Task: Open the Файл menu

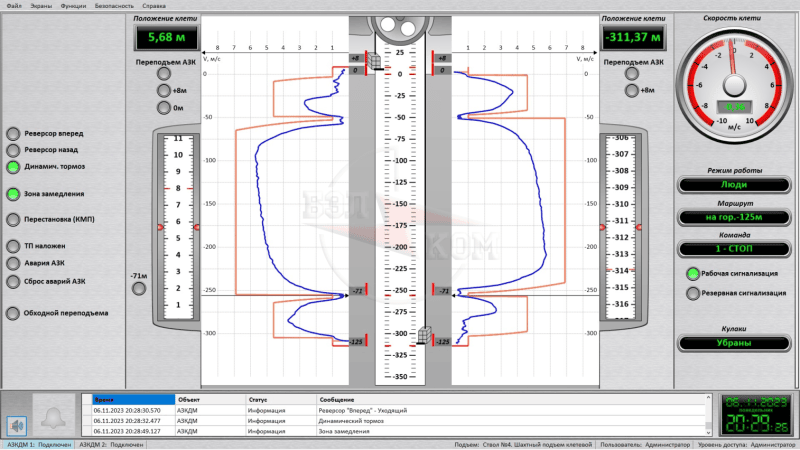Action: [x=13, y=5]
